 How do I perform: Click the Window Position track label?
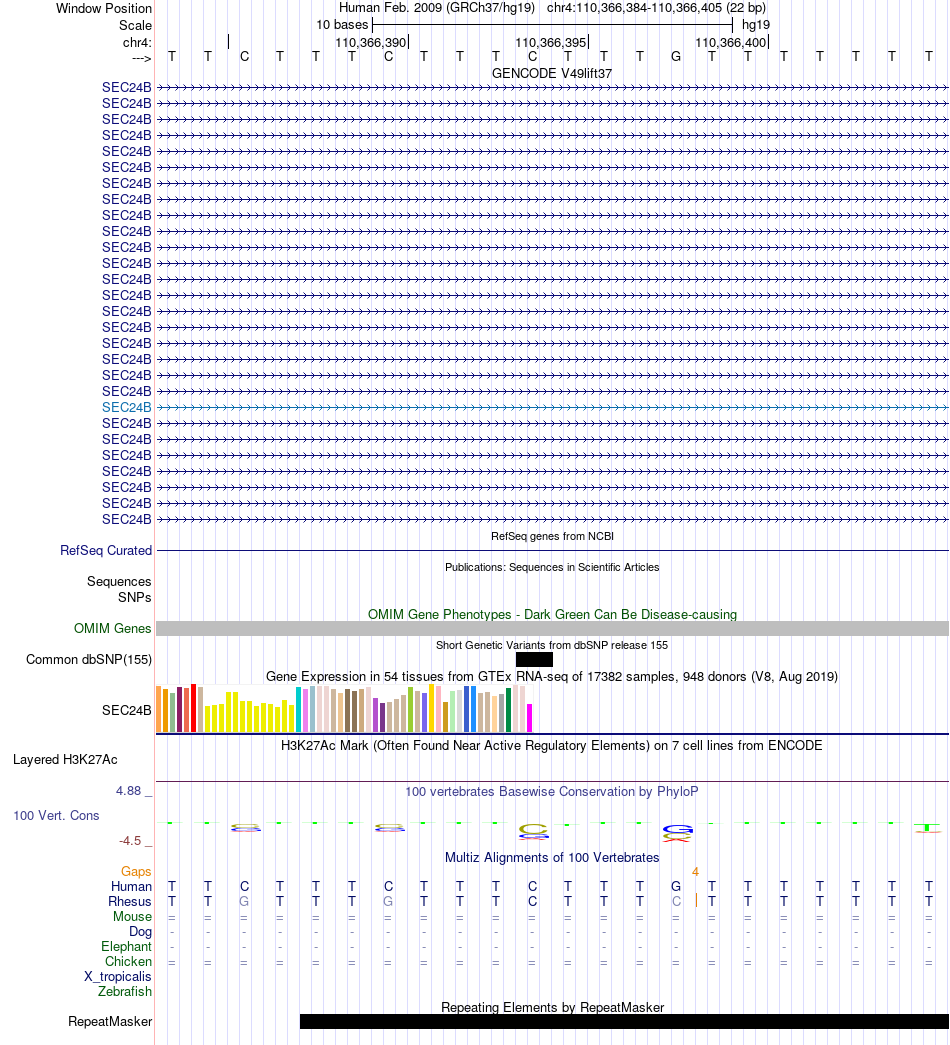tap(103, 9)
